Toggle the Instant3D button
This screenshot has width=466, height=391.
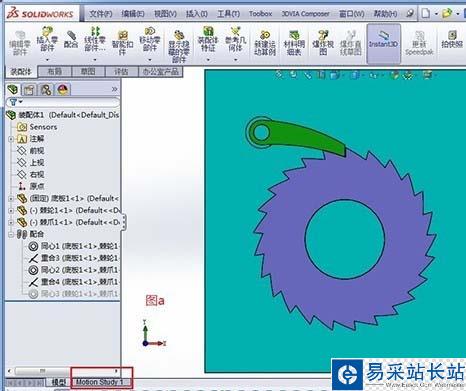tap(383, 43)
